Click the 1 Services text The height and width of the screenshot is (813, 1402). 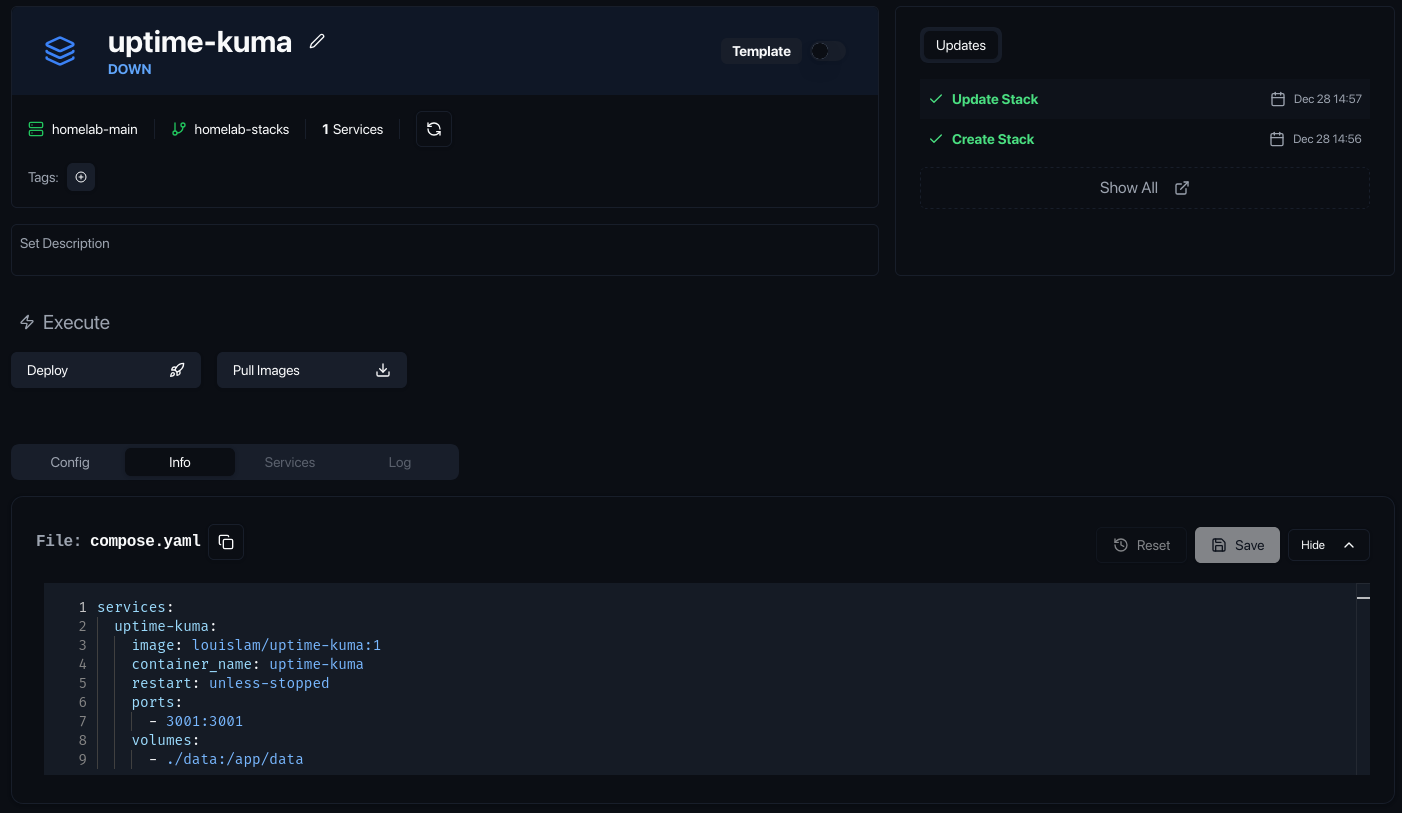pyautogui.click(x=353, y=129)
